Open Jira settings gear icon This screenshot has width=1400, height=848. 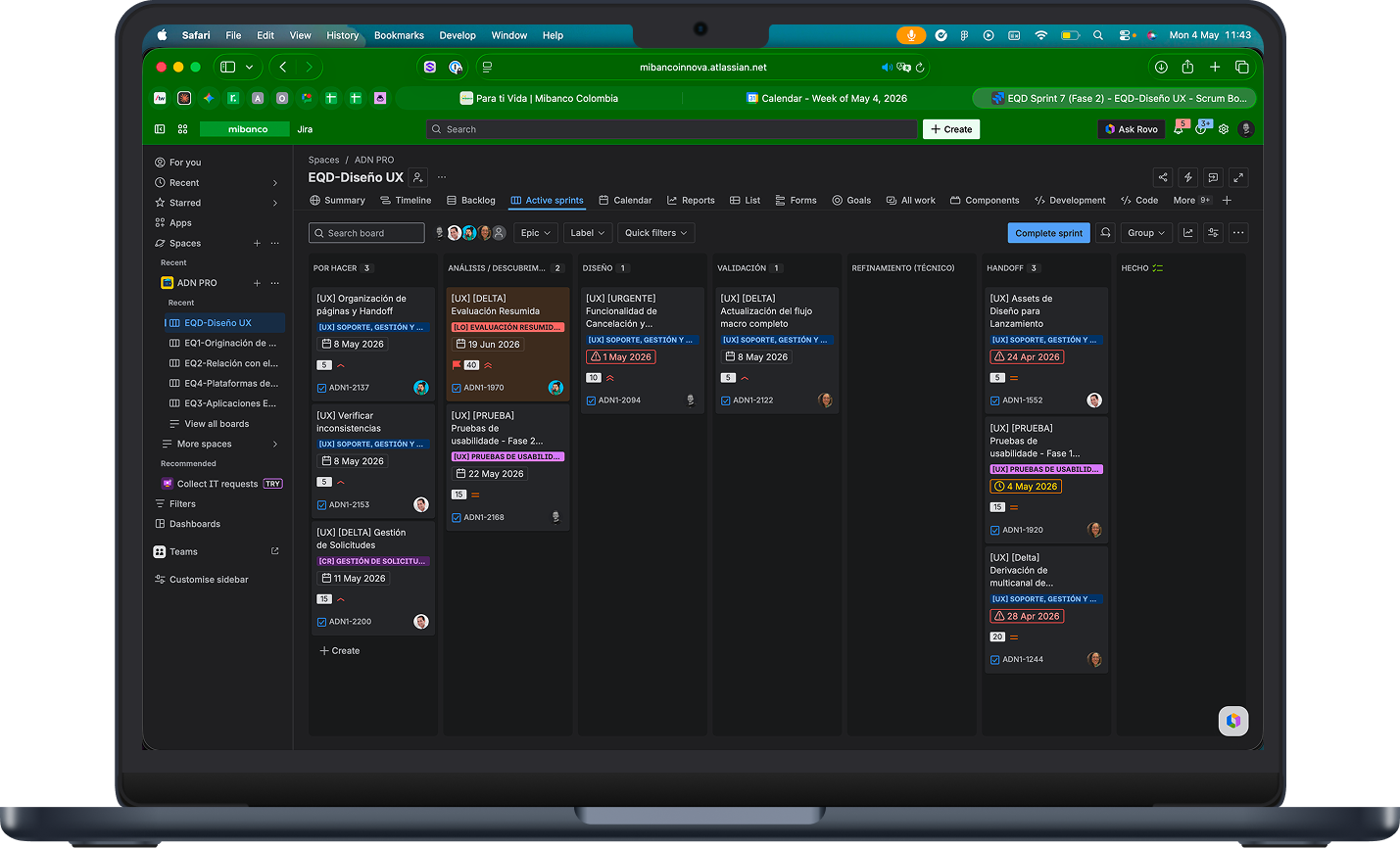point(1224,129)
